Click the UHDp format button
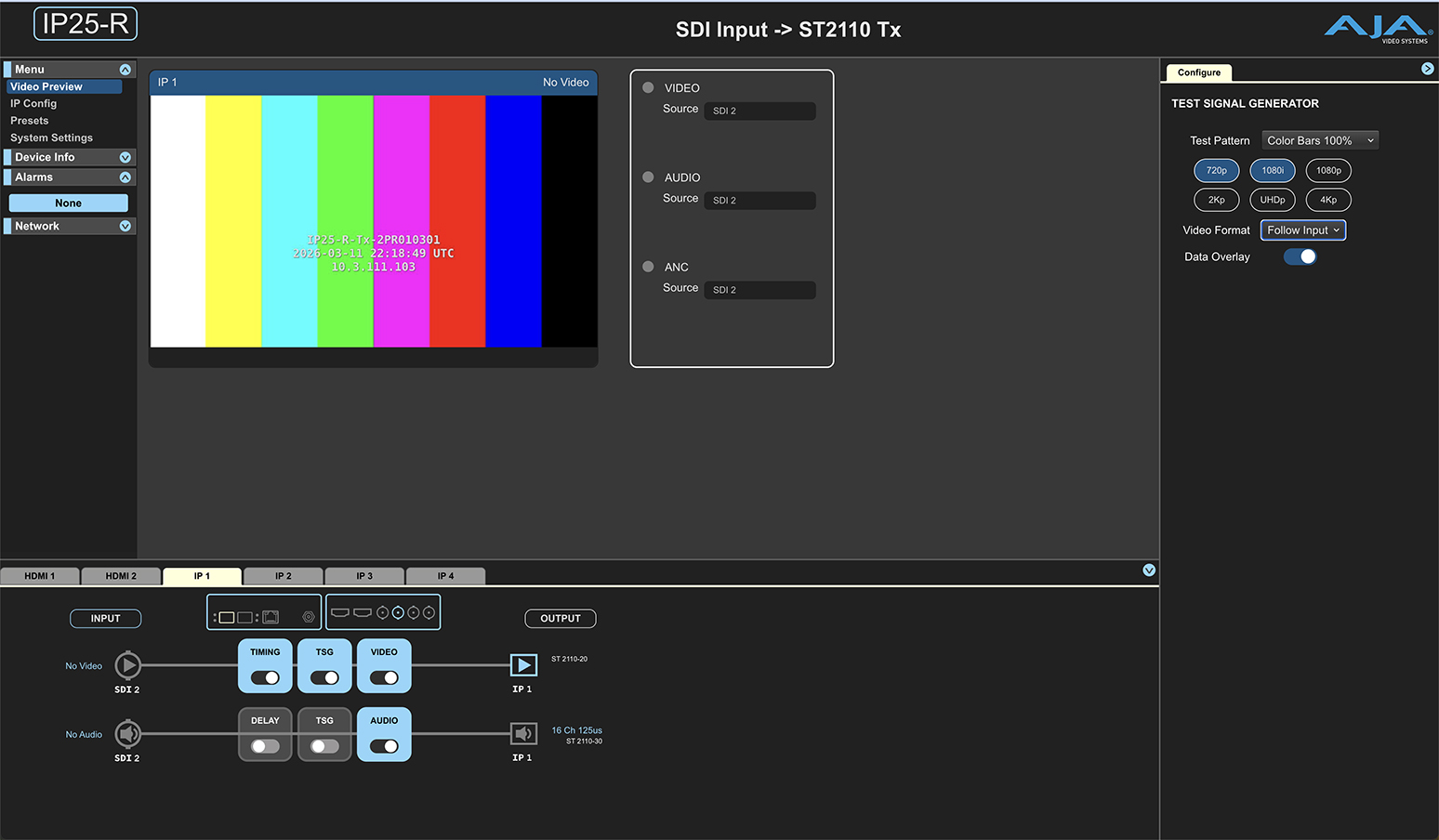1439x840 pixels. pos(1272,200)
